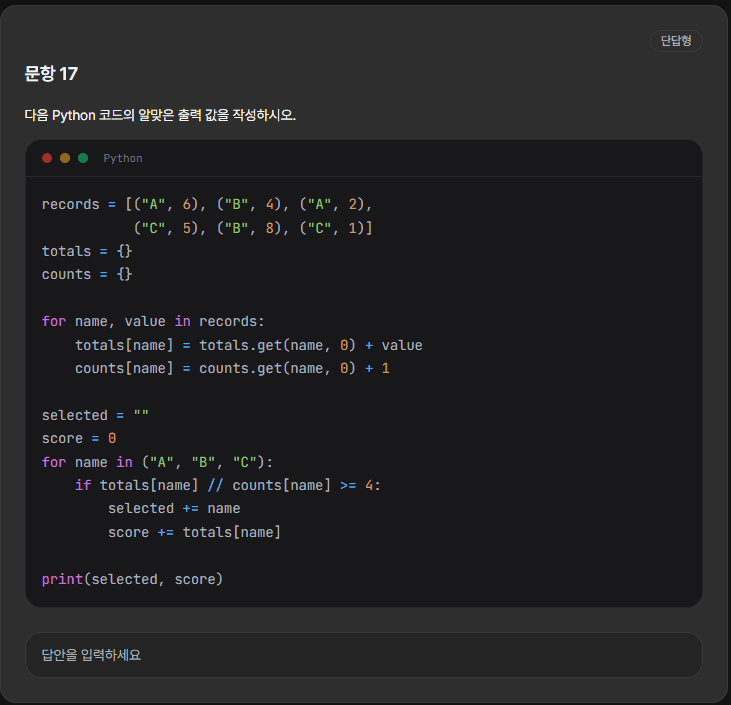This screenshot has width=731, height=705.
Task: Click the records list definition first line
Action: click(207, 204)
